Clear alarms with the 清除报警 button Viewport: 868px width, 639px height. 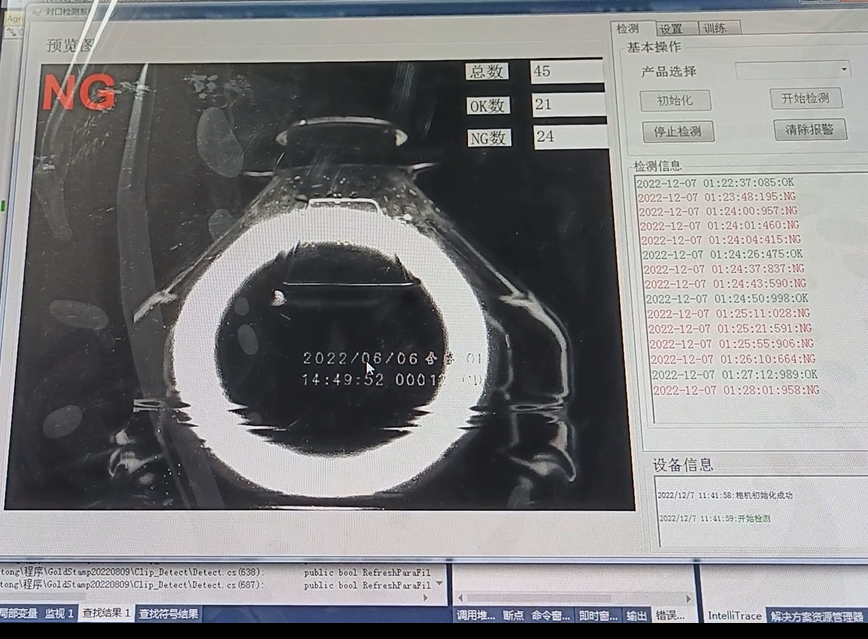(x=806, y=130)
